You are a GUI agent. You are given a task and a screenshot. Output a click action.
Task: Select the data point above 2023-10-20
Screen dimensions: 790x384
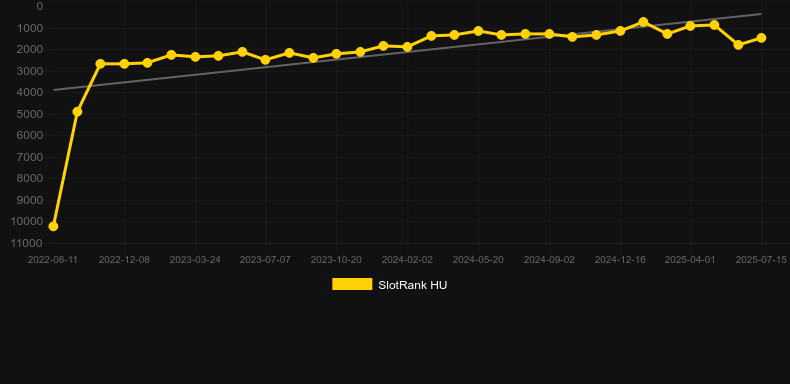[x=337, y=54]
